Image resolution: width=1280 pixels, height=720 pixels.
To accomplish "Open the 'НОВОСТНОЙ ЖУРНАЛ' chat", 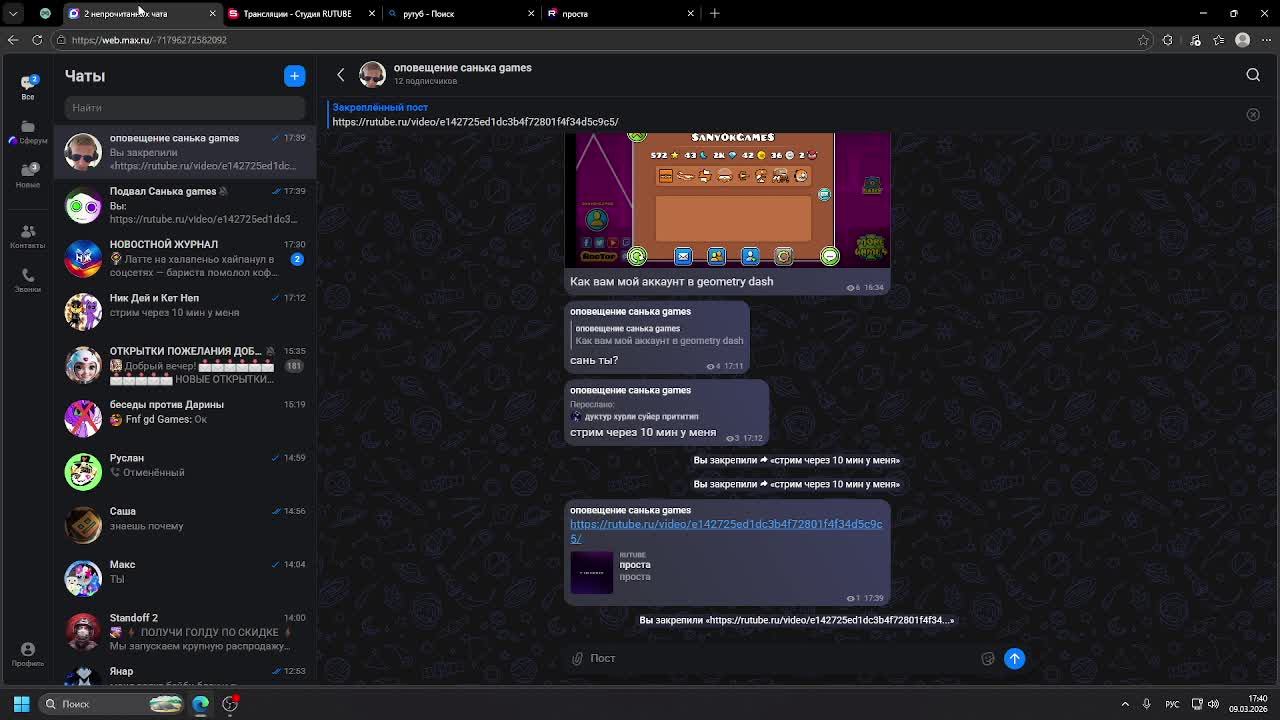I will [185, 258].
